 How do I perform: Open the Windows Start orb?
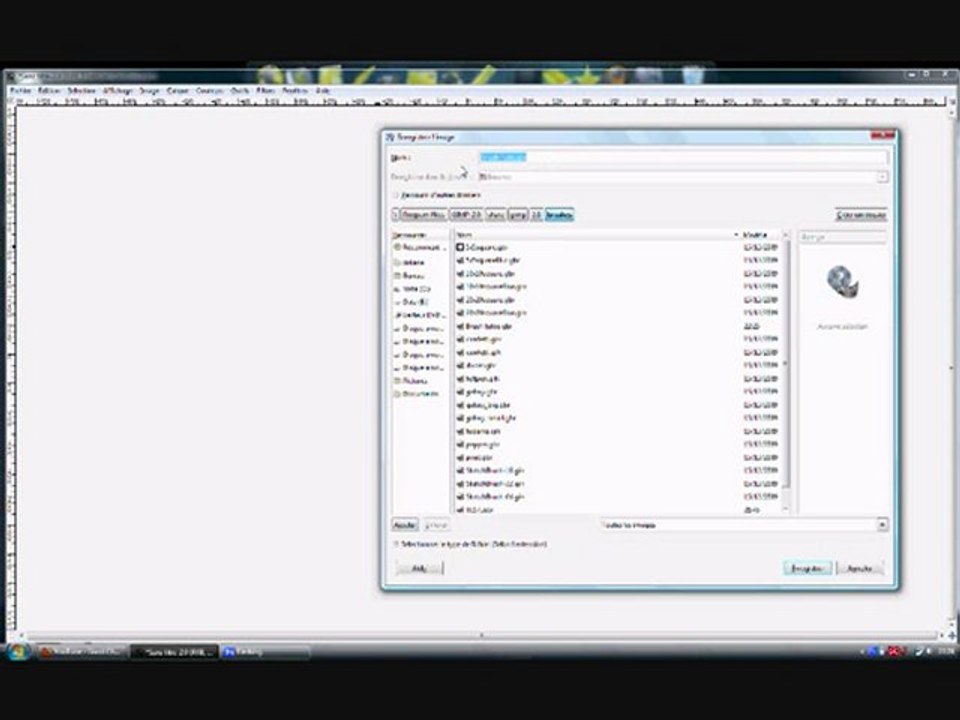coord(17,652)
